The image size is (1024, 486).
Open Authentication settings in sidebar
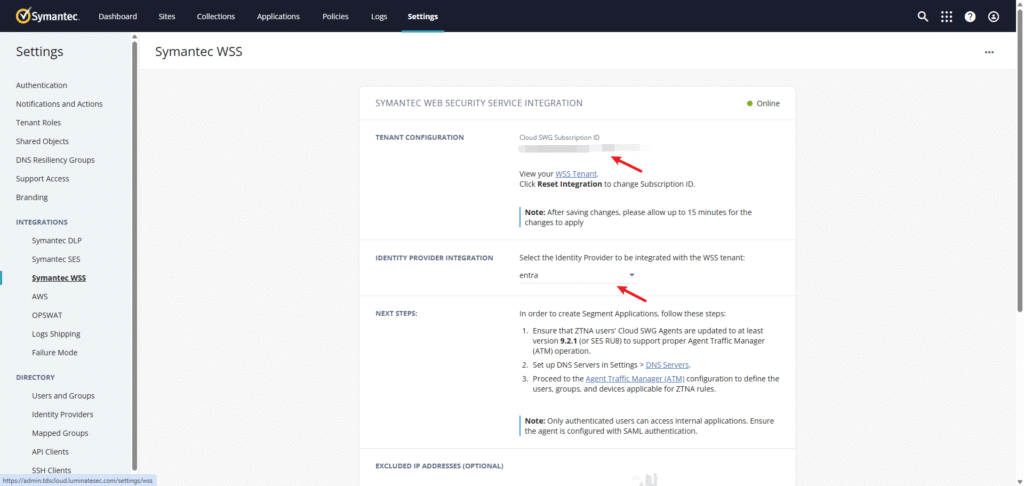pos(41,85)
